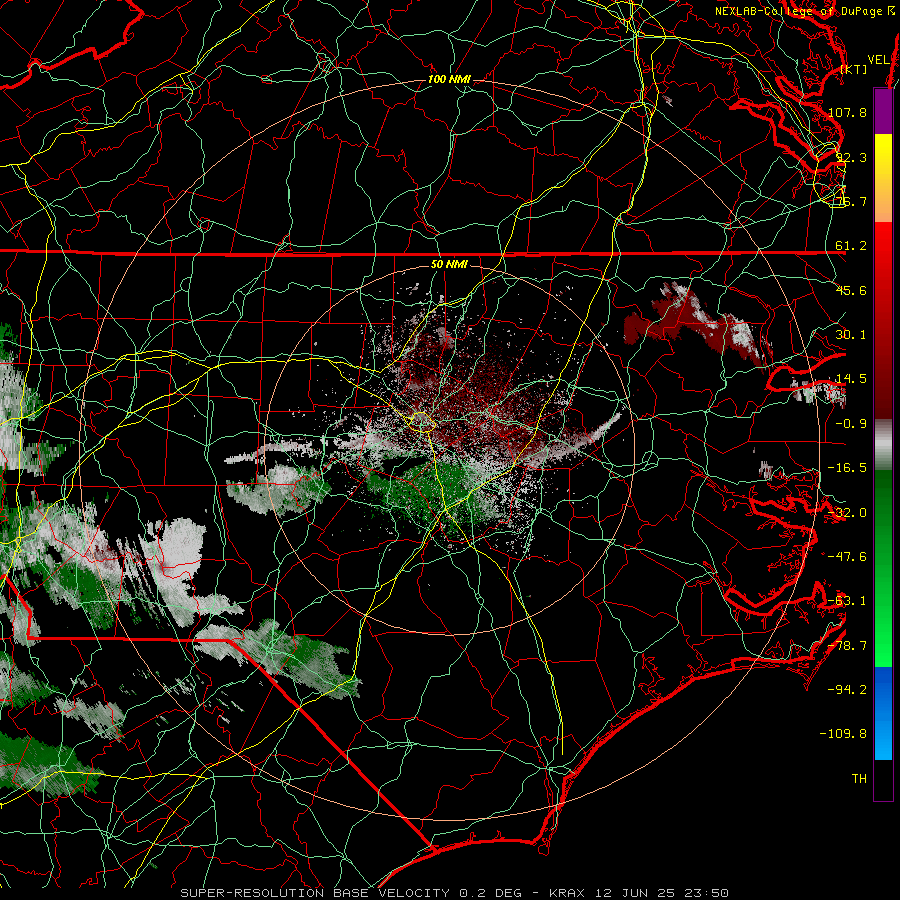Click the -47.6 velocity scale value

coord(847,557)
